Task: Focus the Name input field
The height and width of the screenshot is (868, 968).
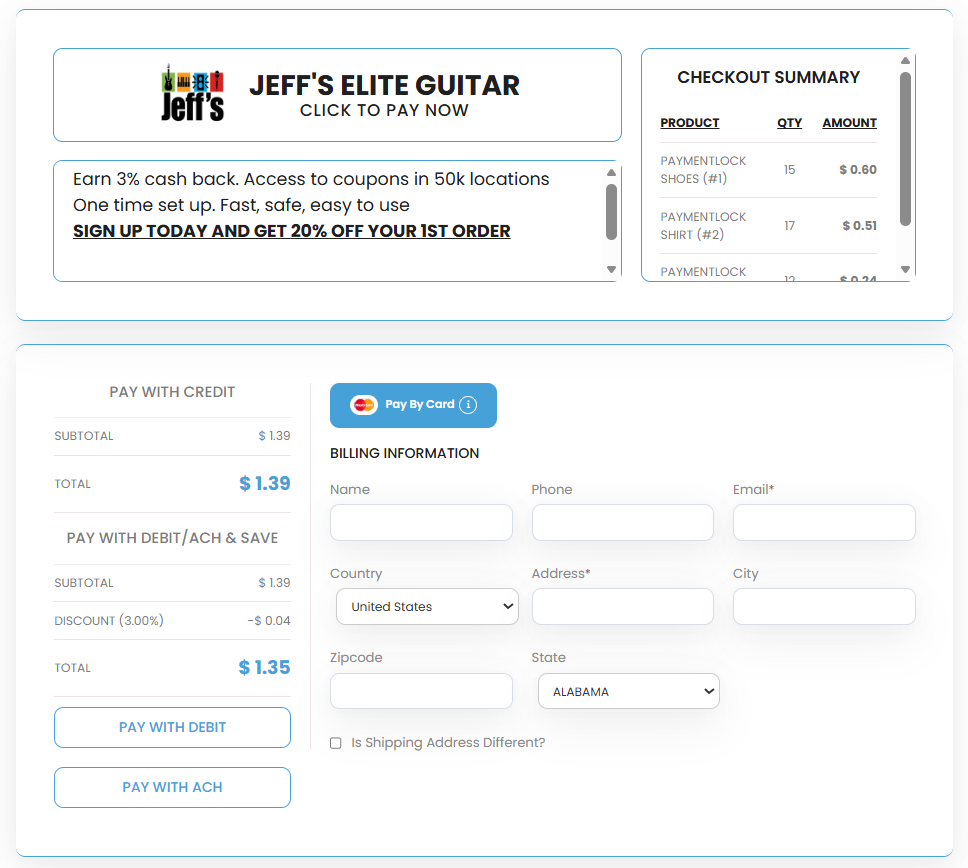Action: tap(421, 523)
